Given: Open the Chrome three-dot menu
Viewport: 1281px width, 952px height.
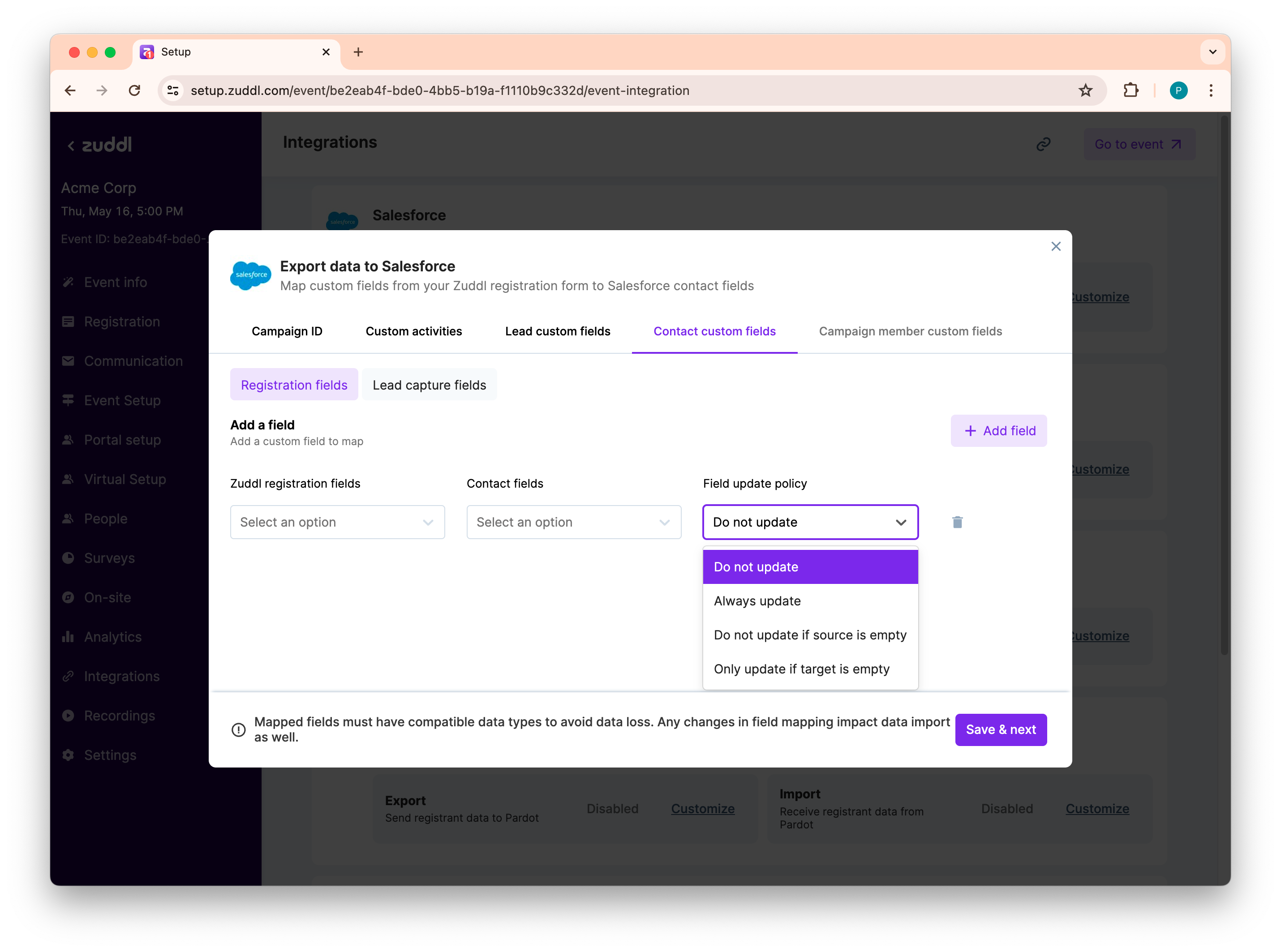Looking at the screenshot, I should tap(1211, 90).
